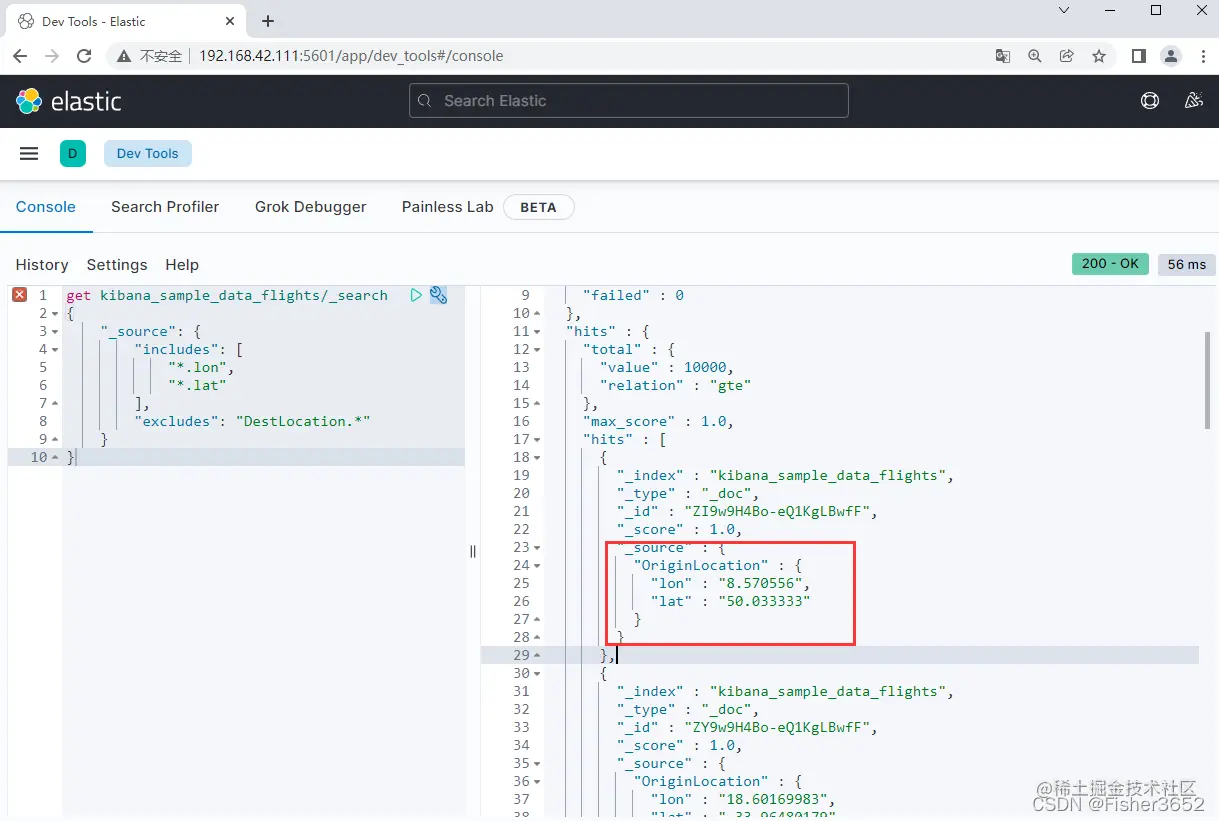Image resolution: width=1219 pixels, height=821 pixels.
Task: Collapse the includes array on request line 4
Action: (x=54, y=349)
